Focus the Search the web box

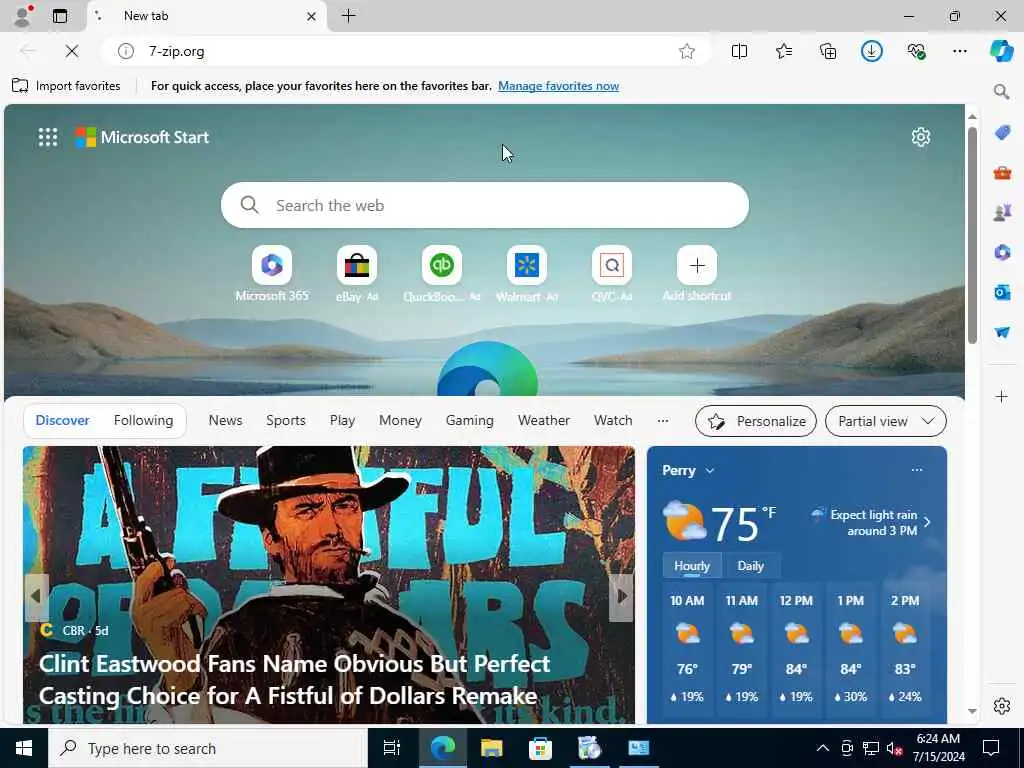(x=485, y=205)
